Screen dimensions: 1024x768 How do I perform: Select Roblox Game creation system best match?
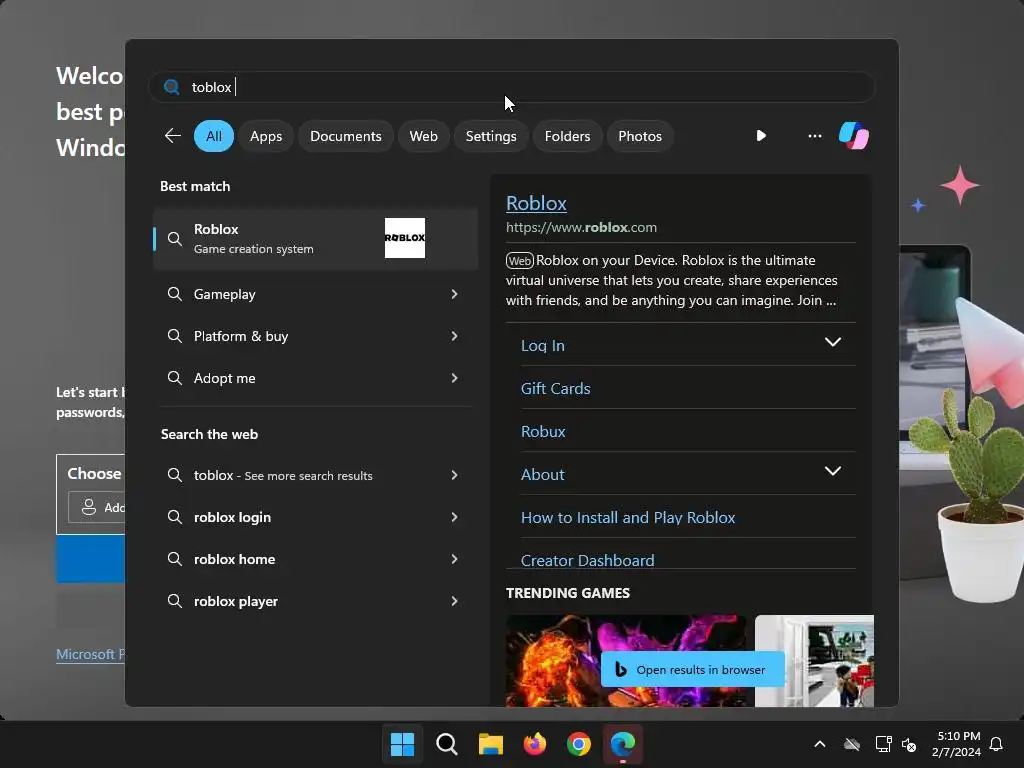click(x=316, y=238)
